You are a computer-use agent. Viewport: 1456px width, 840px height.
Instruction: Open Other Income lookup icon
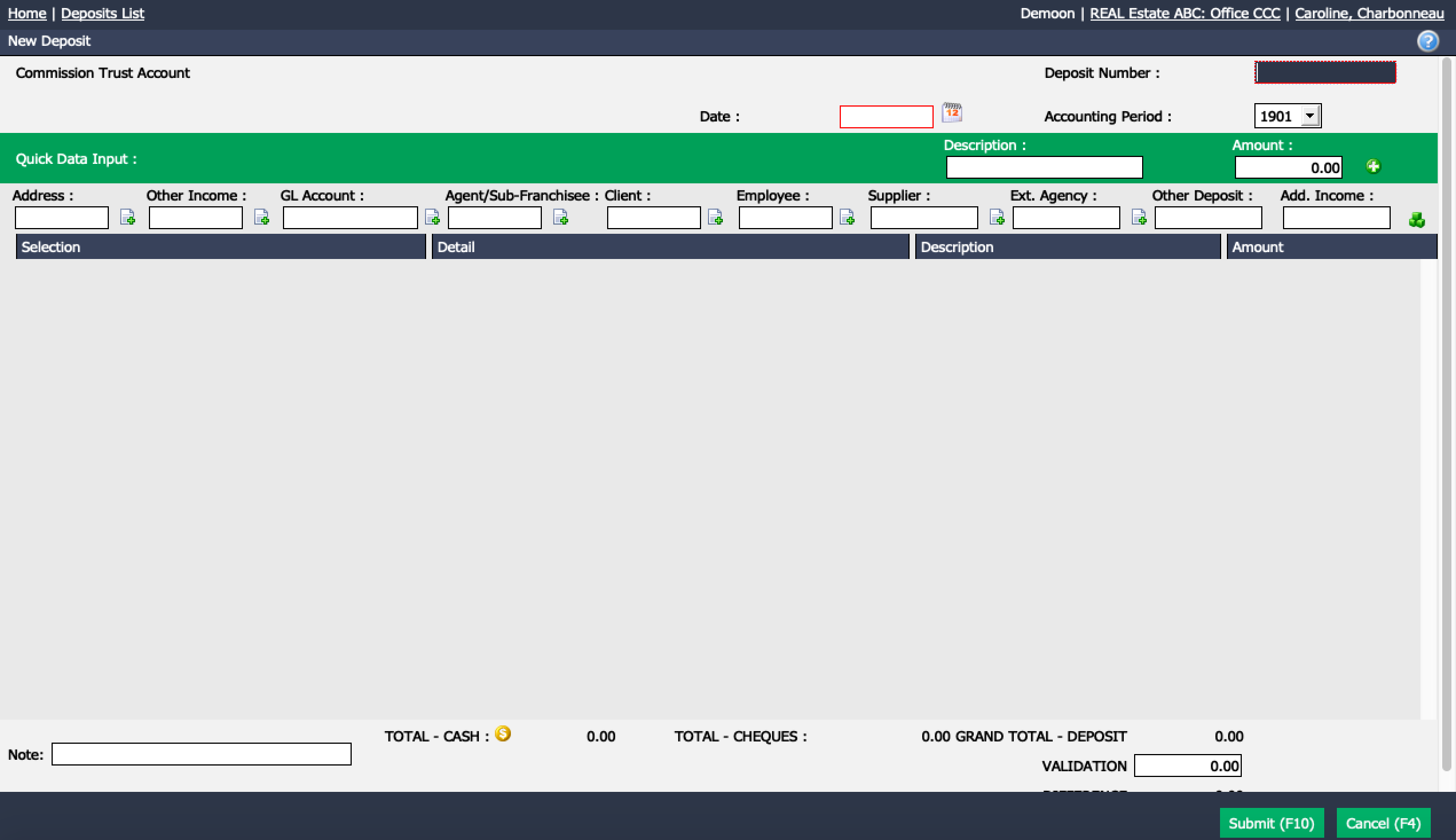[x=262, y=218]
